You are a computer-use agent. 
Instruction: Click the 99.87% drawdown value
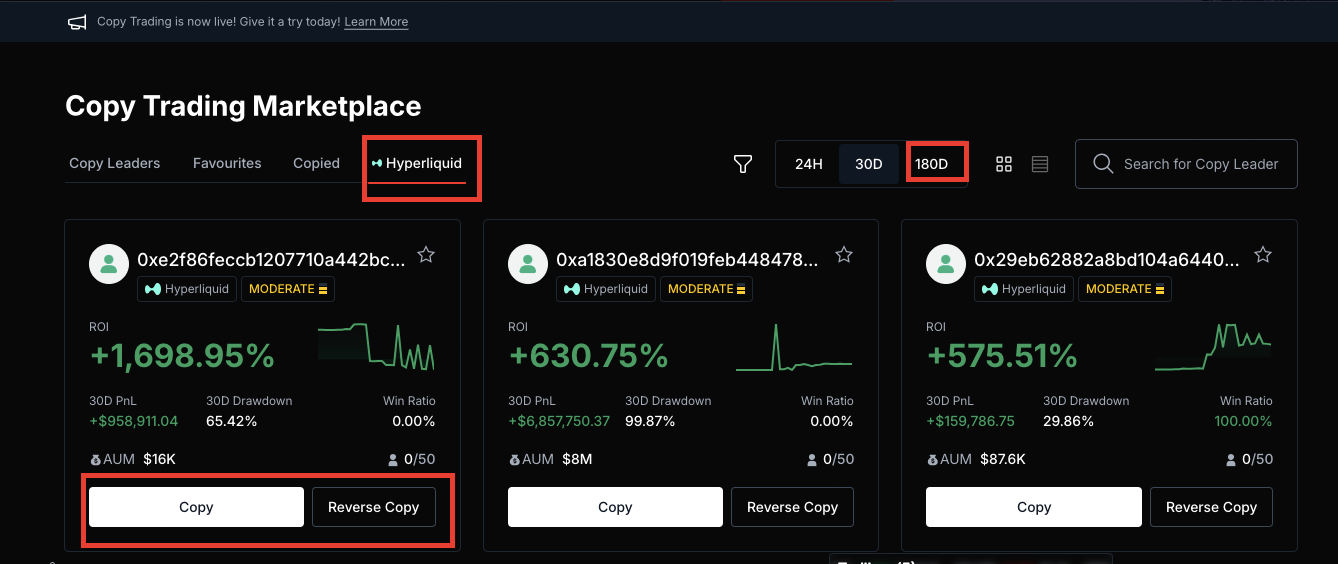point(650,421)
